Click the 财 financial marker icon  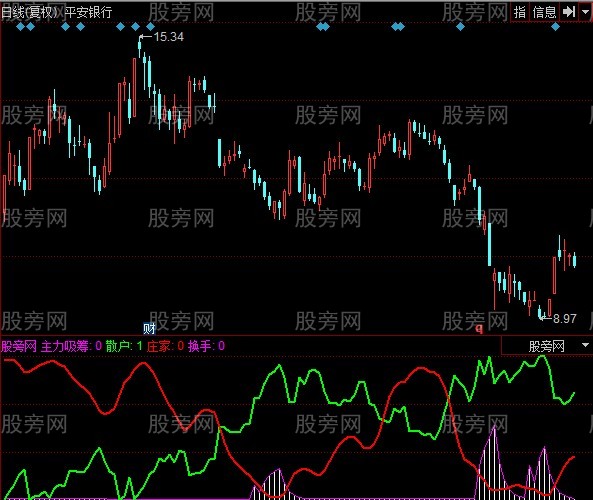click(x=149, y=329)
